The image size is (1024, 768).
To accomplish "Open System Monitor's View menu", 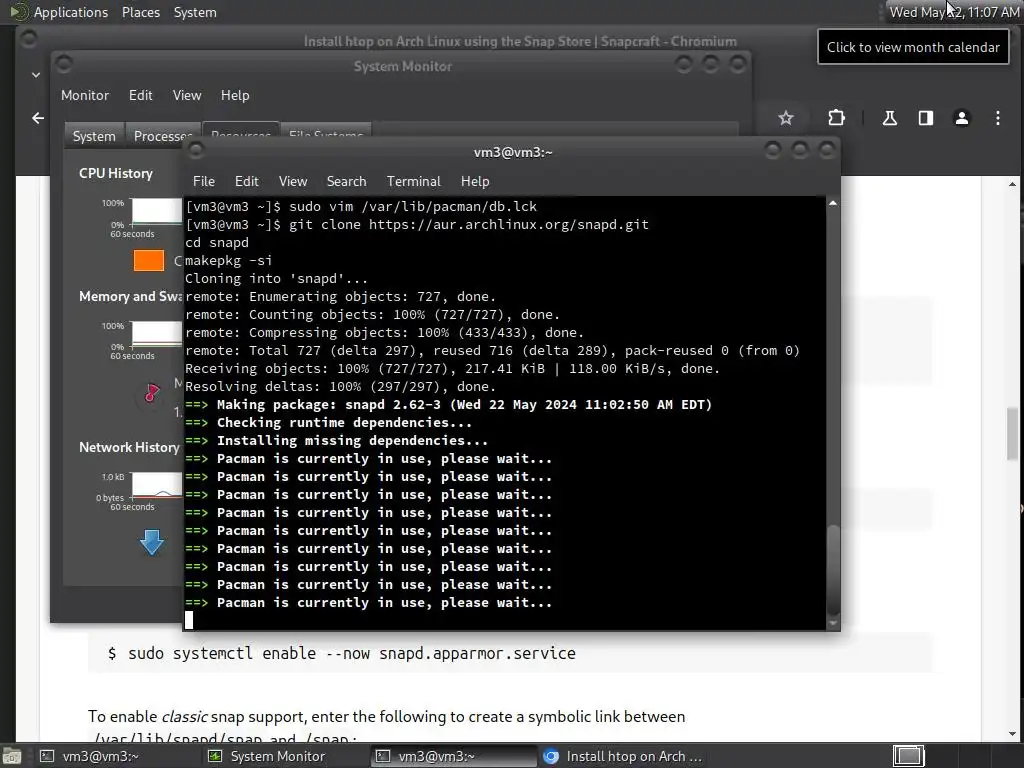I will [187, 95].
